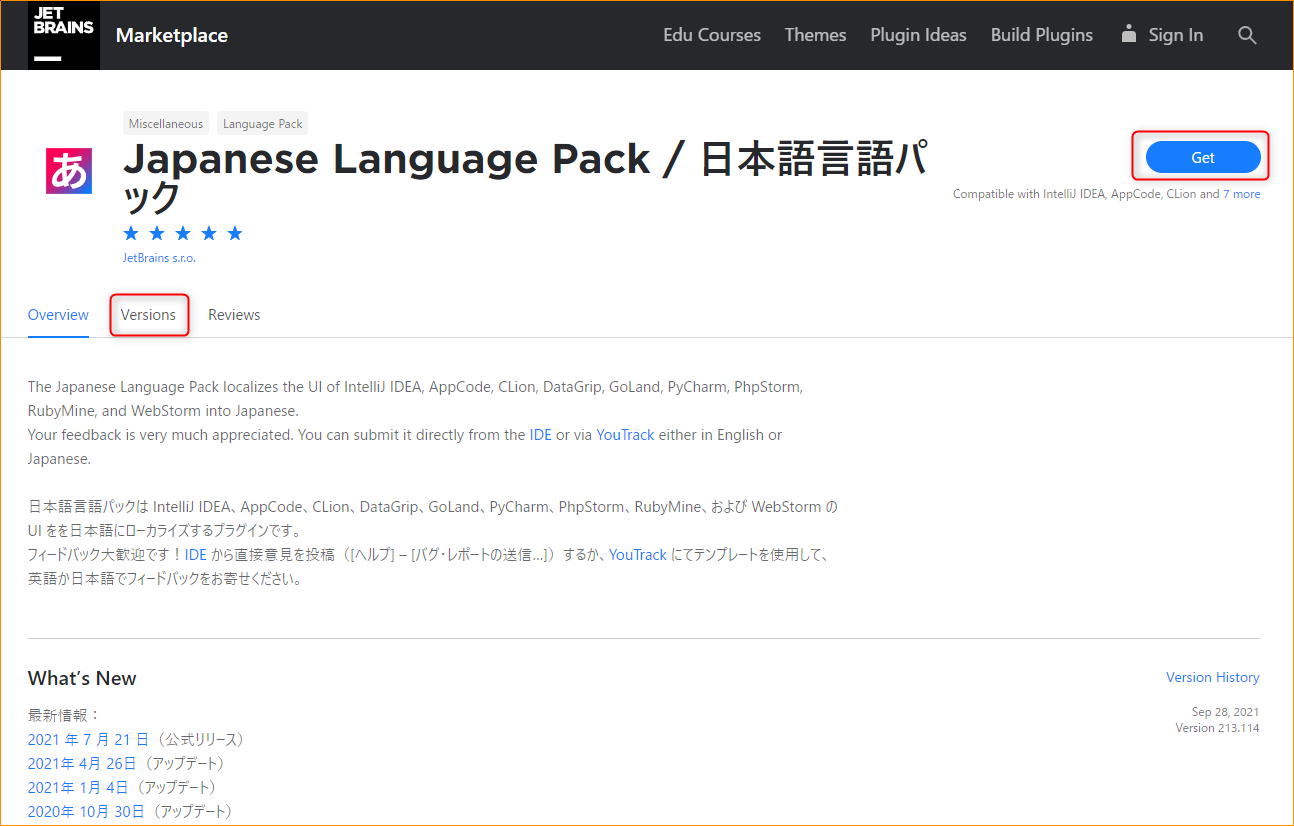Open the Marketplace home link
This screenshot has height=826, width=1294.
[x=171, y=35]
